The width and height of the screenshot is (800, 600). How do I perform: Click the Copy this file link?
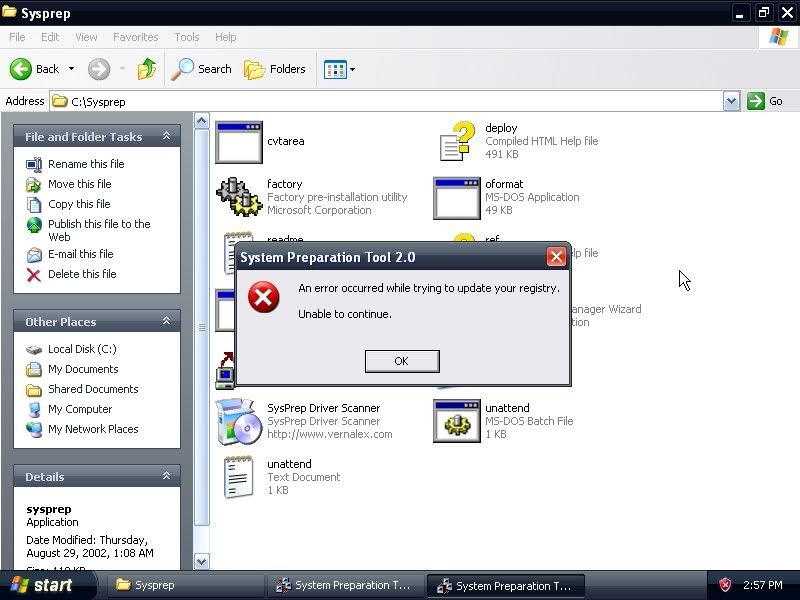click(x=79, y=204)
